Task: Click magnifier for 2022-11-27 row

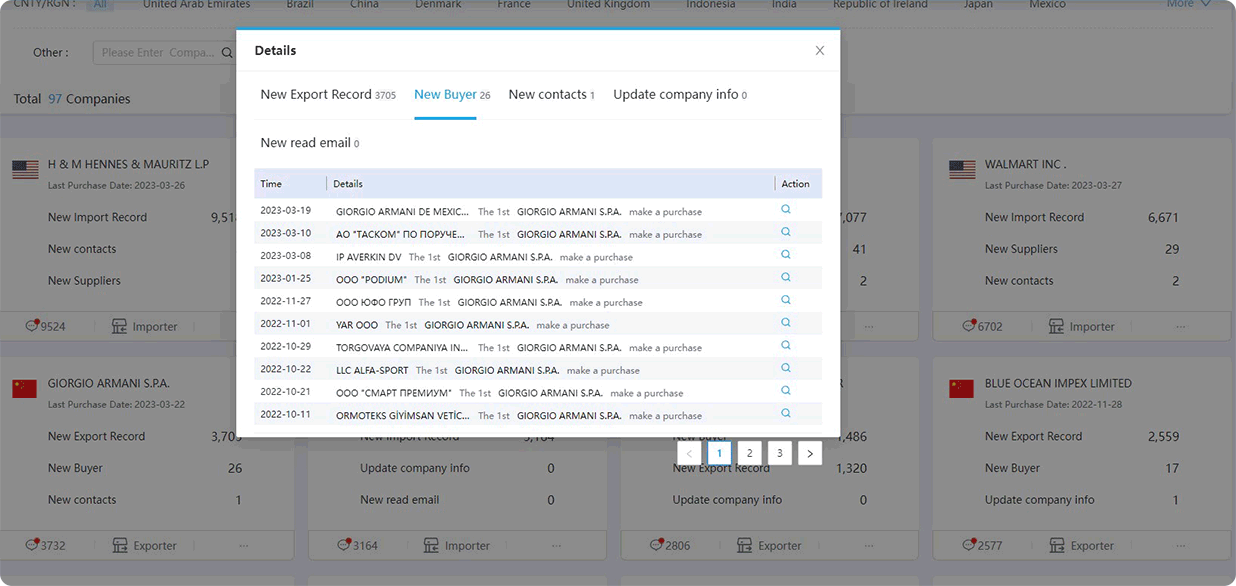Action: [786, 300]
